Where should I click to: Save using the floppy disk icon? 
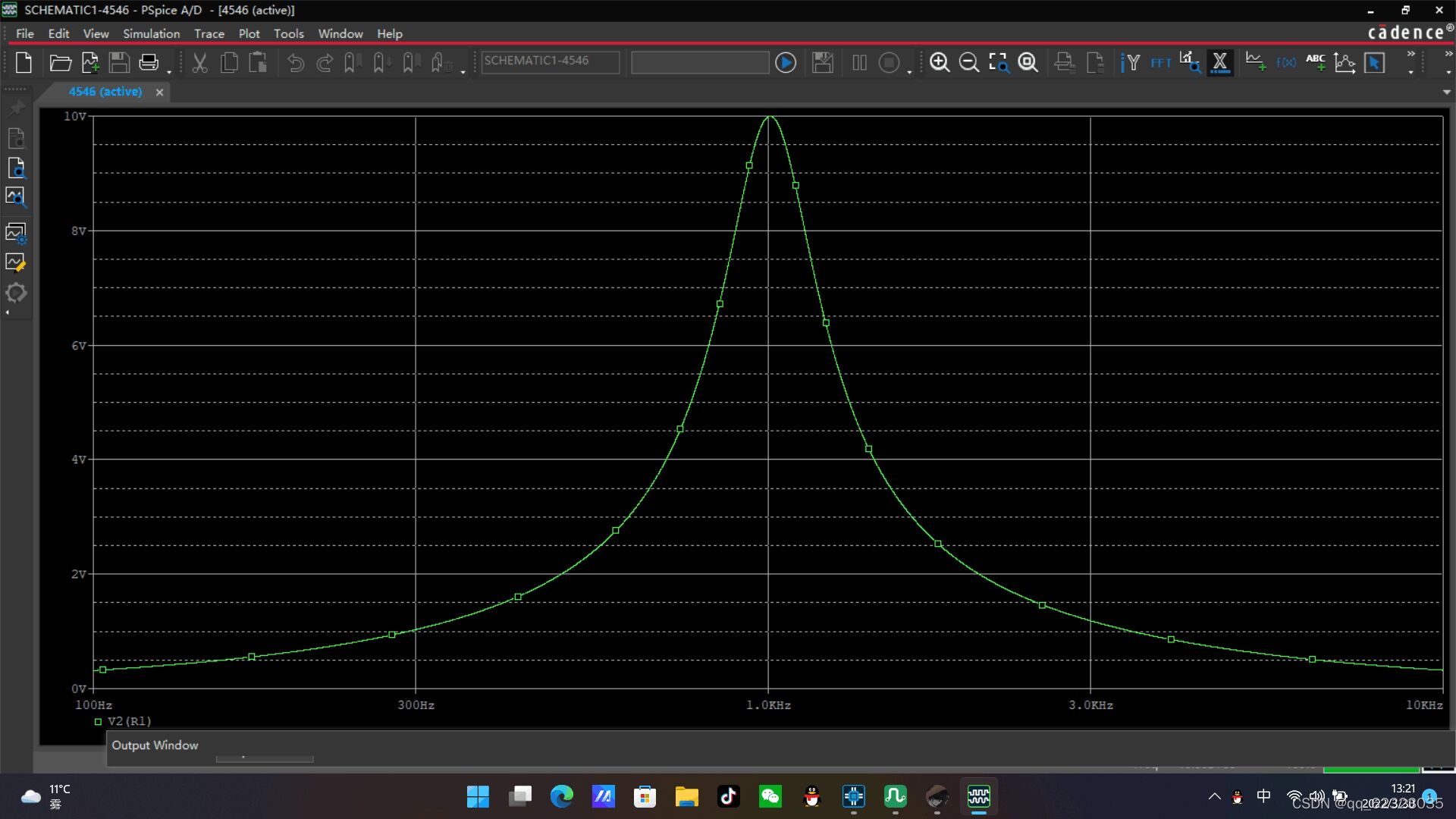pos(119,62)
